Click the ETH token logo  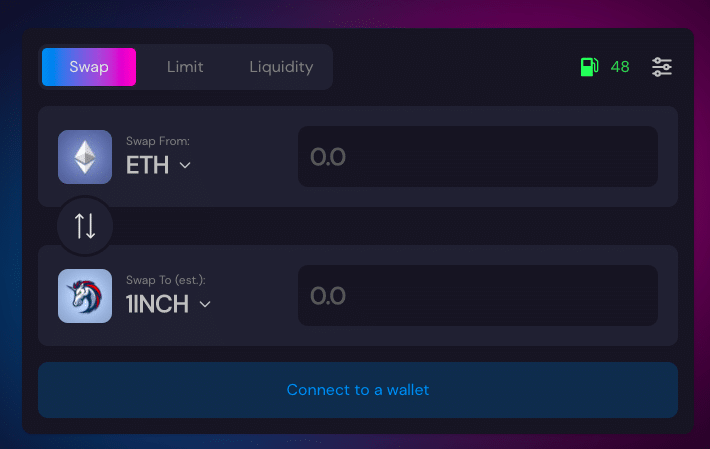pos(85,157)
